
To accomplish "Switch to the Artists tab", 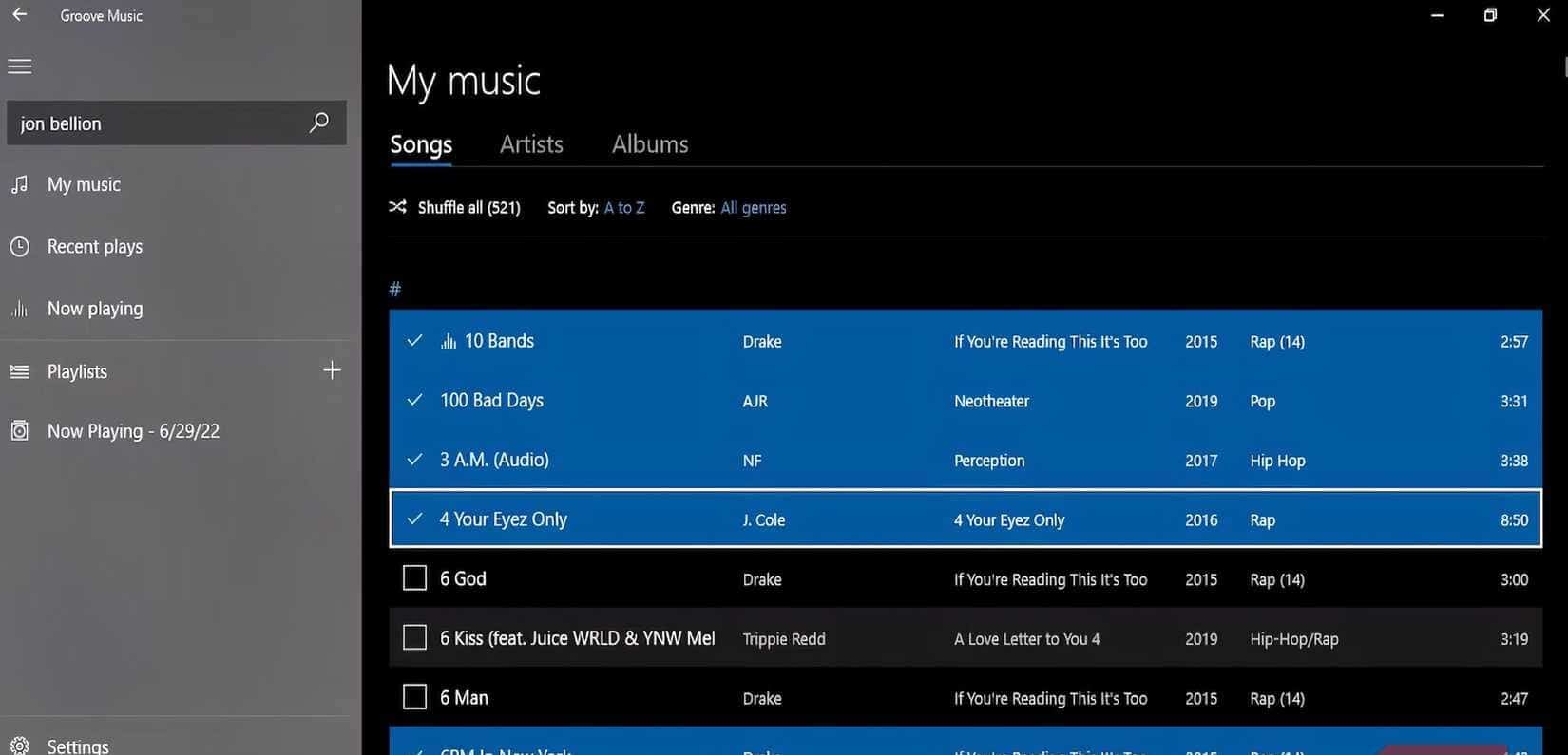I will pyautogui.click(x=531, y=144).
